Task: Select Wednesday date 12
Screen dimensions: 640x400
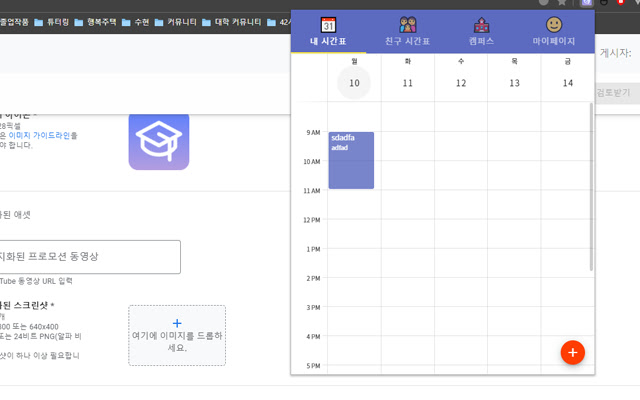Action: pos(461,83)
